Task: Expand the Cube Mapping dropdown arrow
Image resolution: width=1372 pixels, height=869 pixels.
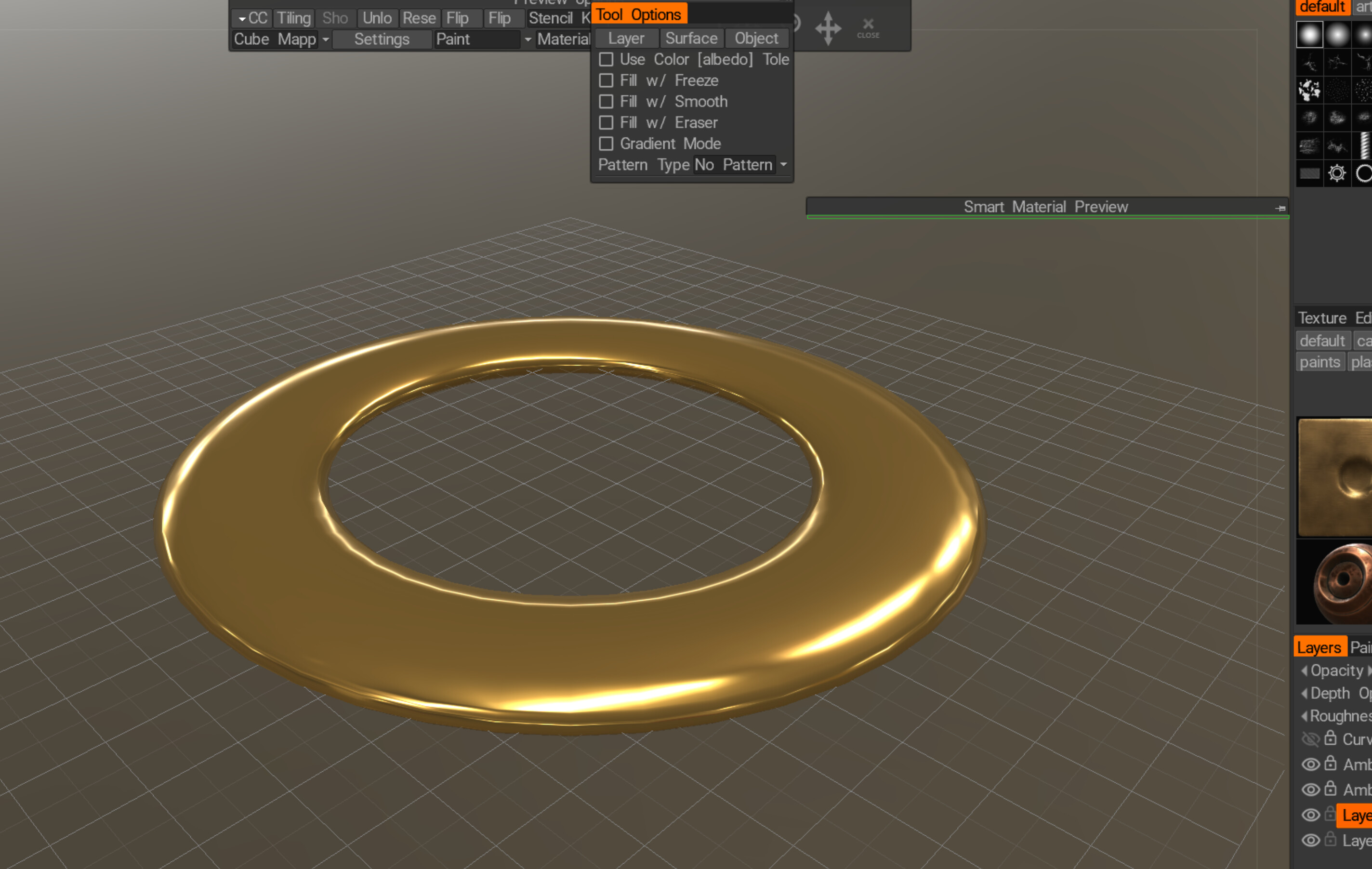Action: click(x=325, y=39)
